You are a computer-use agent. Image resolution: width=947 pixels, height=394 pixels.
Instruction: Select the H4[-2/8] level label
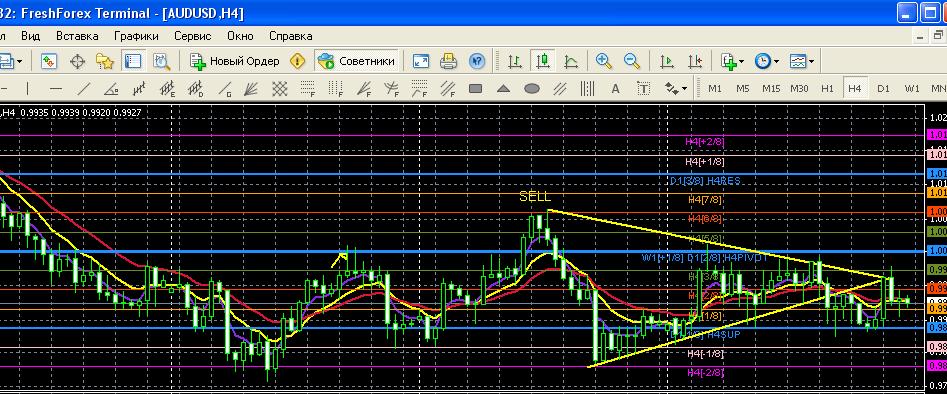coord(705,372)
